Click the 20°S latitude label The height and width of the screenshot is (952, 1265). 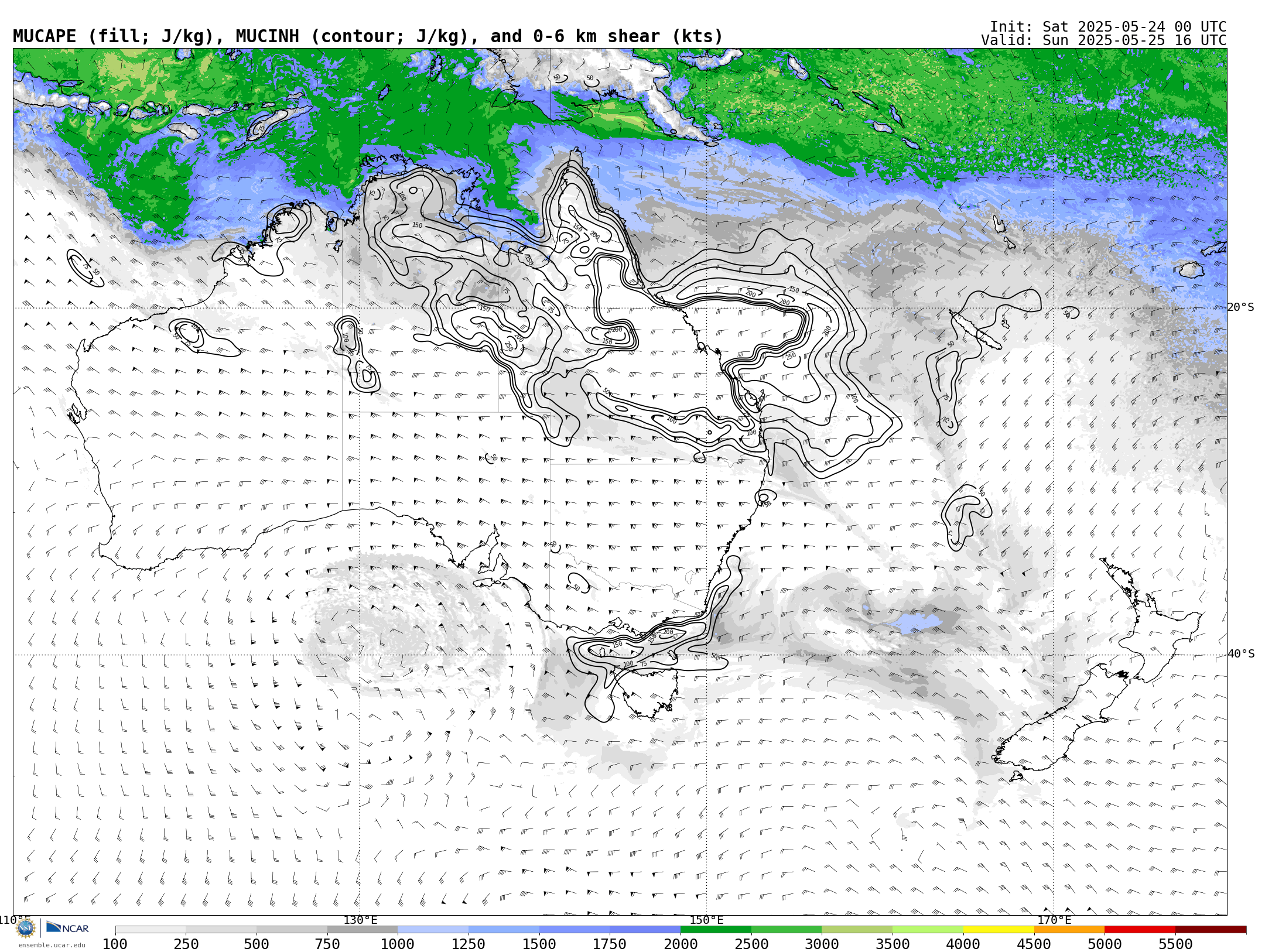coord(1241,307)
